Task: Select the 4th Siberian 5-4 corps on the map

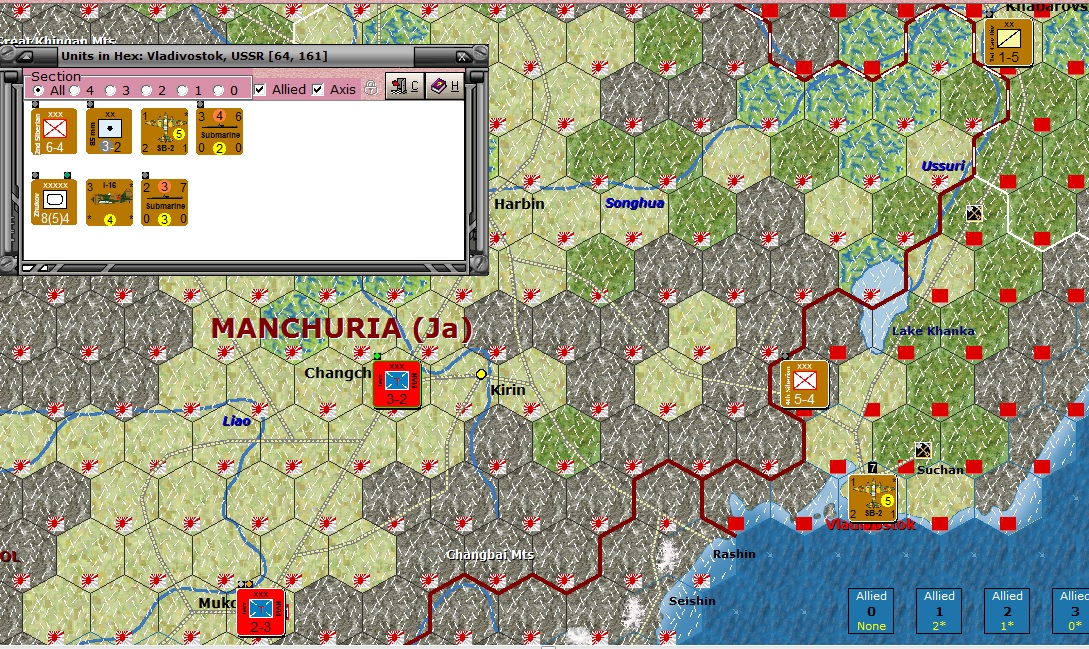Action: (804, 384)
